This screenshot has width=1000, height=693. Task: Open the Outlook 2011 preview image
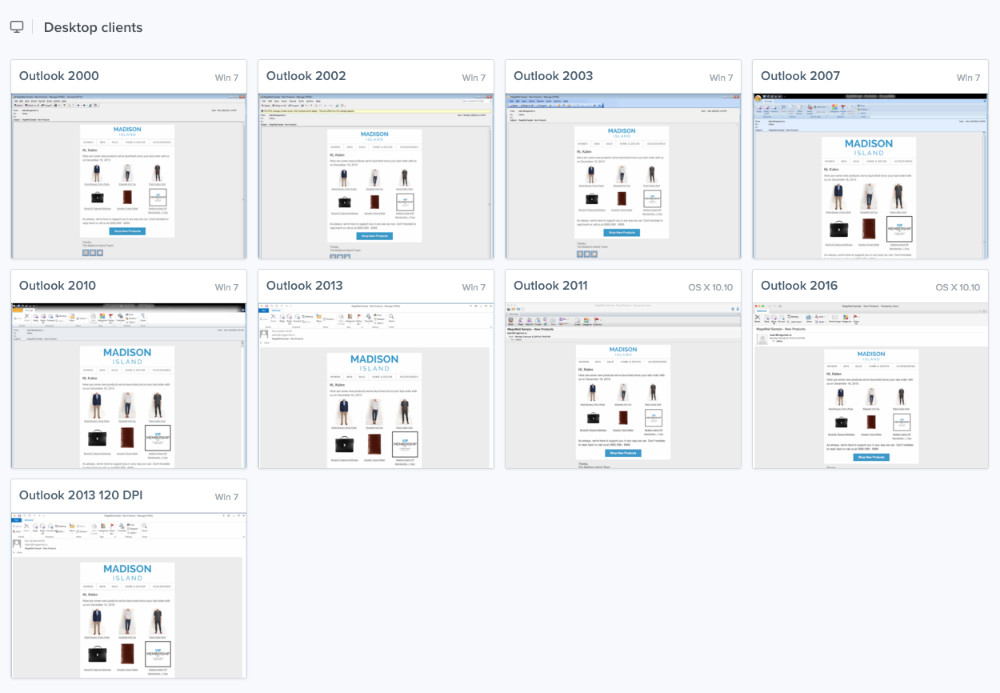(622, 385)
